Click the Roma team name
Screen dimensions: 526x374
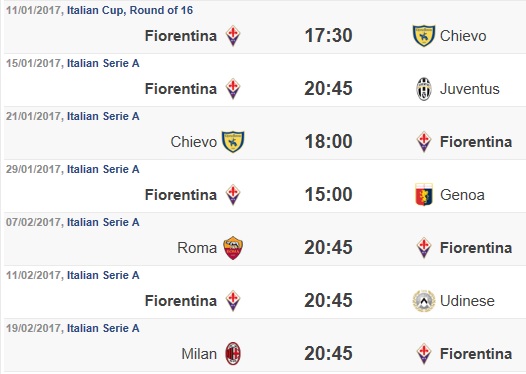[197, 248]
